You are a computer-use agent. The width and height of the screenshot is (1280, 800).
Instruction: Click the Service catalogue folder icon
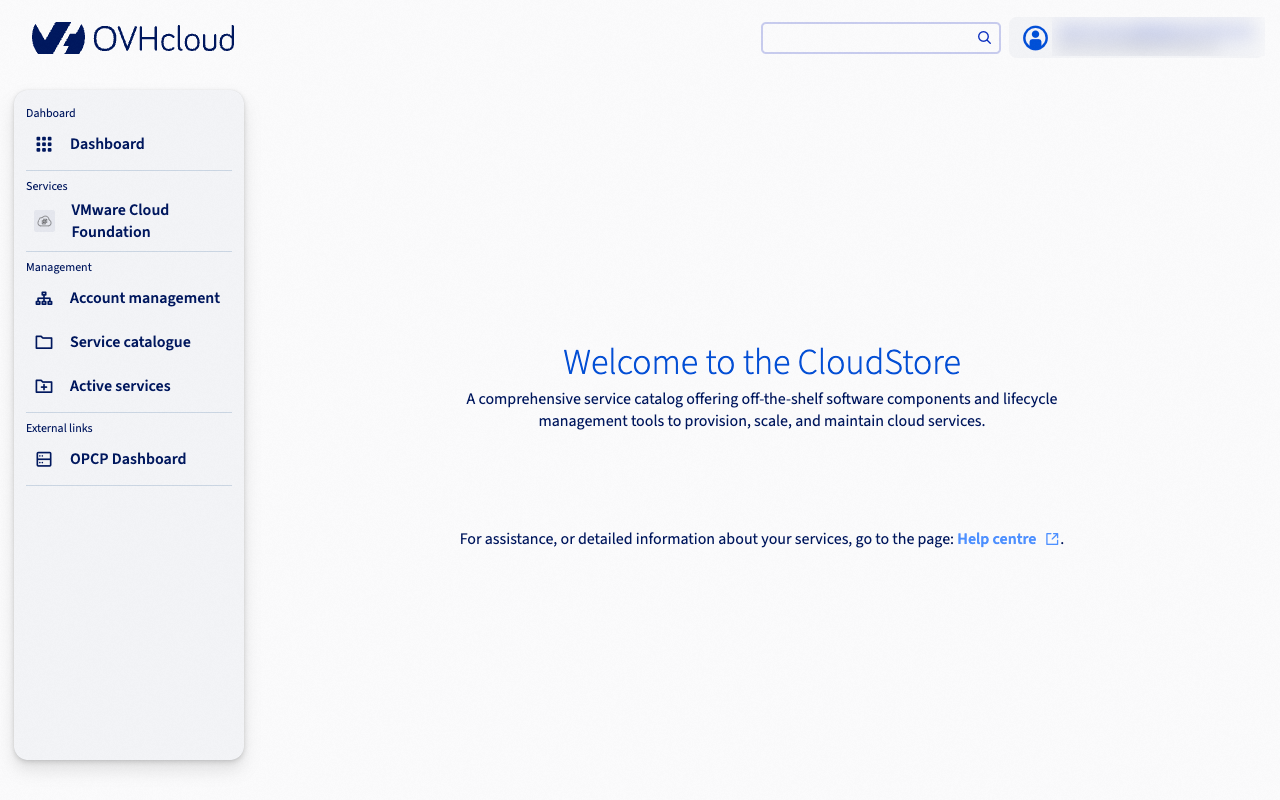(x=43, y=341)
